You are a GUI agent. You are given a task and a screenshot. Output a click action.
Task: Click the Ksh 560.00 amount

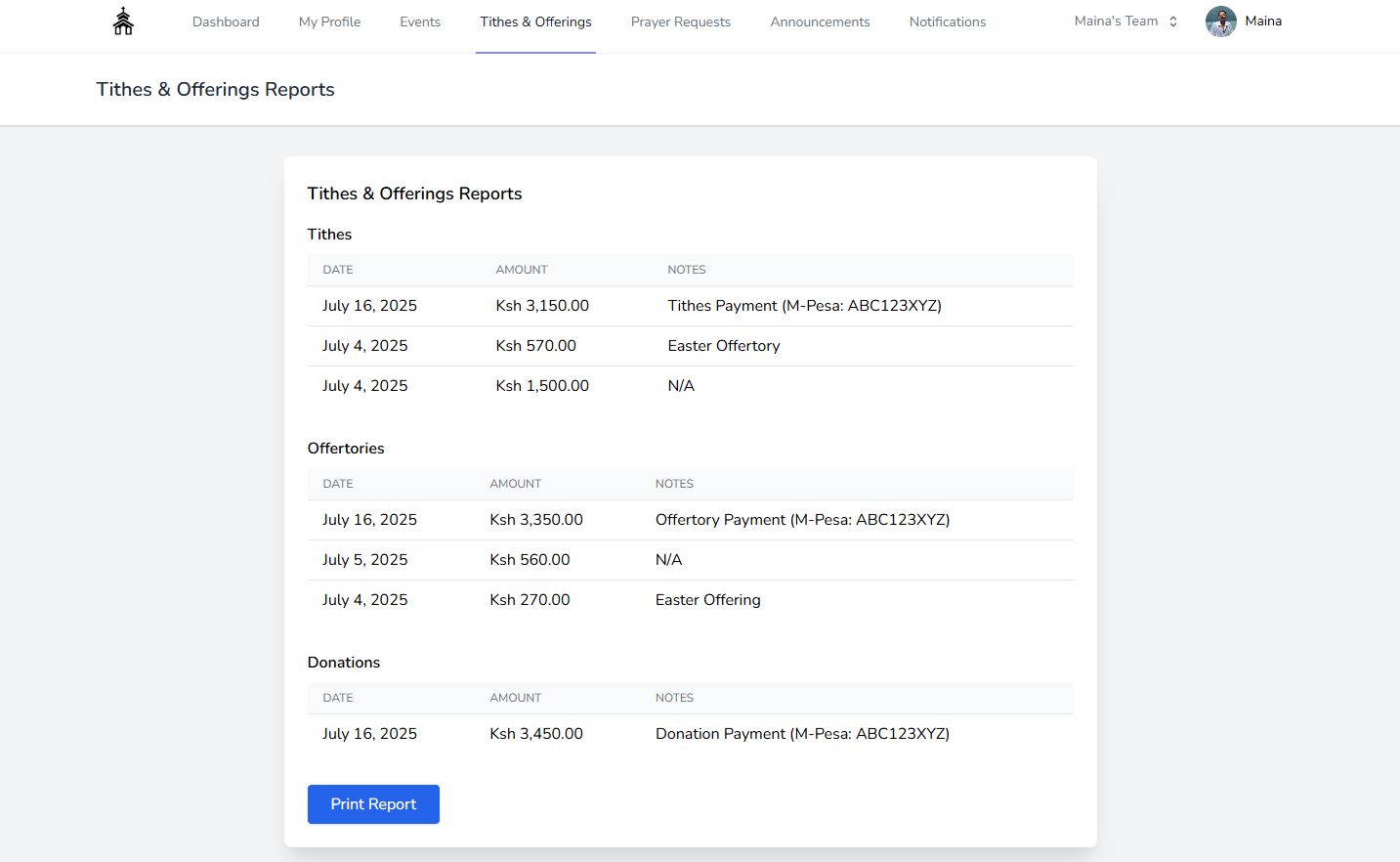click(530, 560)
